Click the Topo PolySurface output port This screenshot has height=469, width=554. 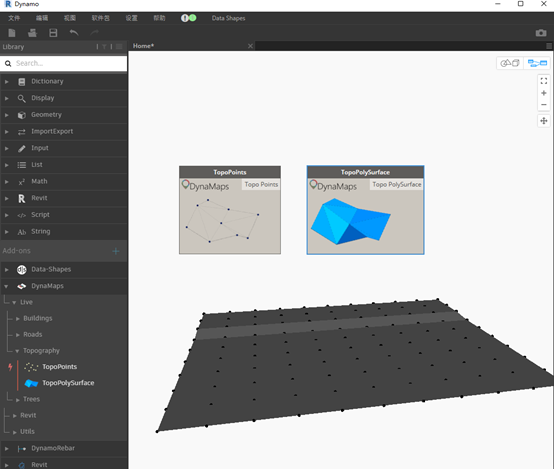pos(396,184)
